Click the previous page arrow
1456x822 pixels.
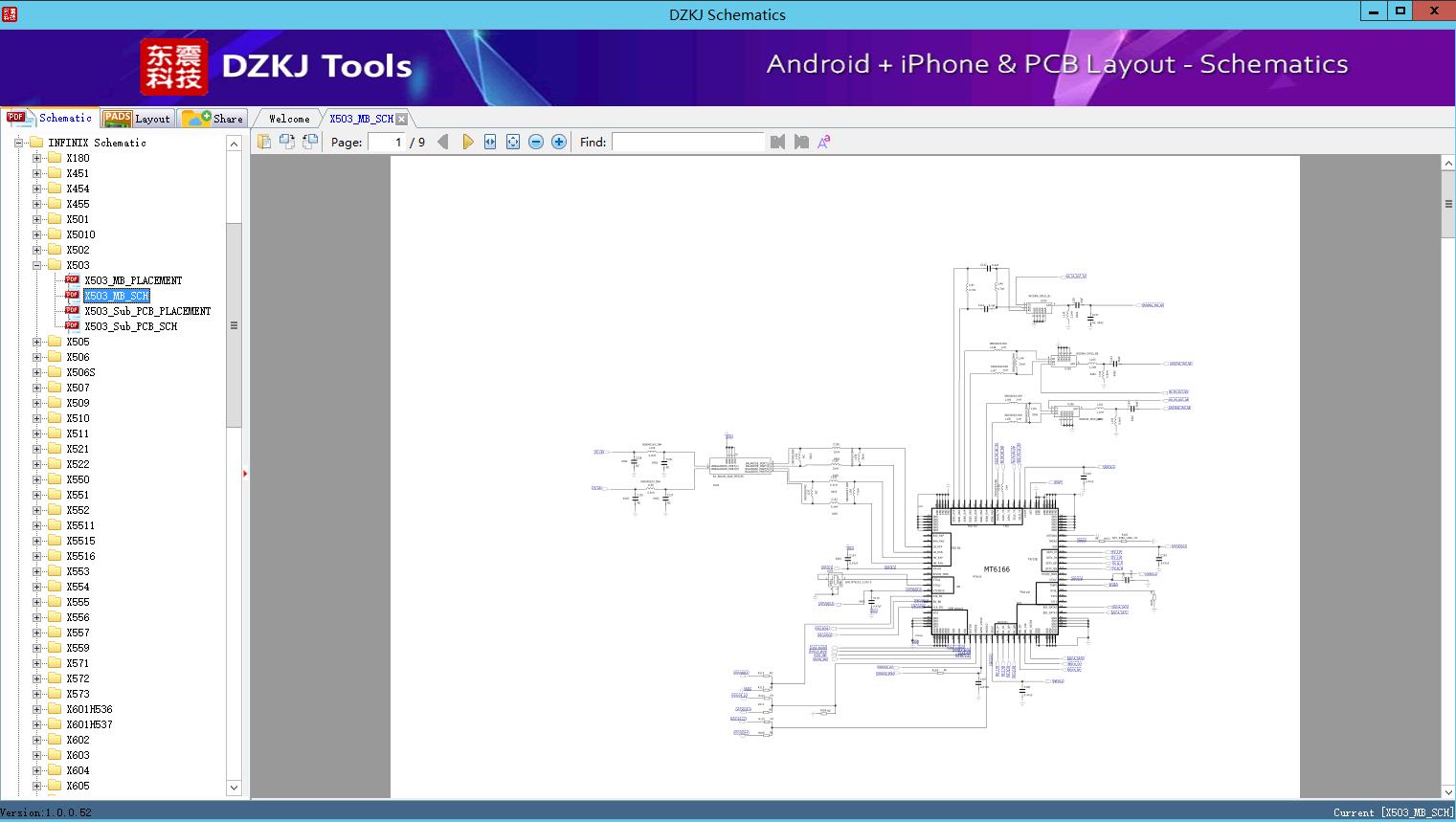click(442, 142)
